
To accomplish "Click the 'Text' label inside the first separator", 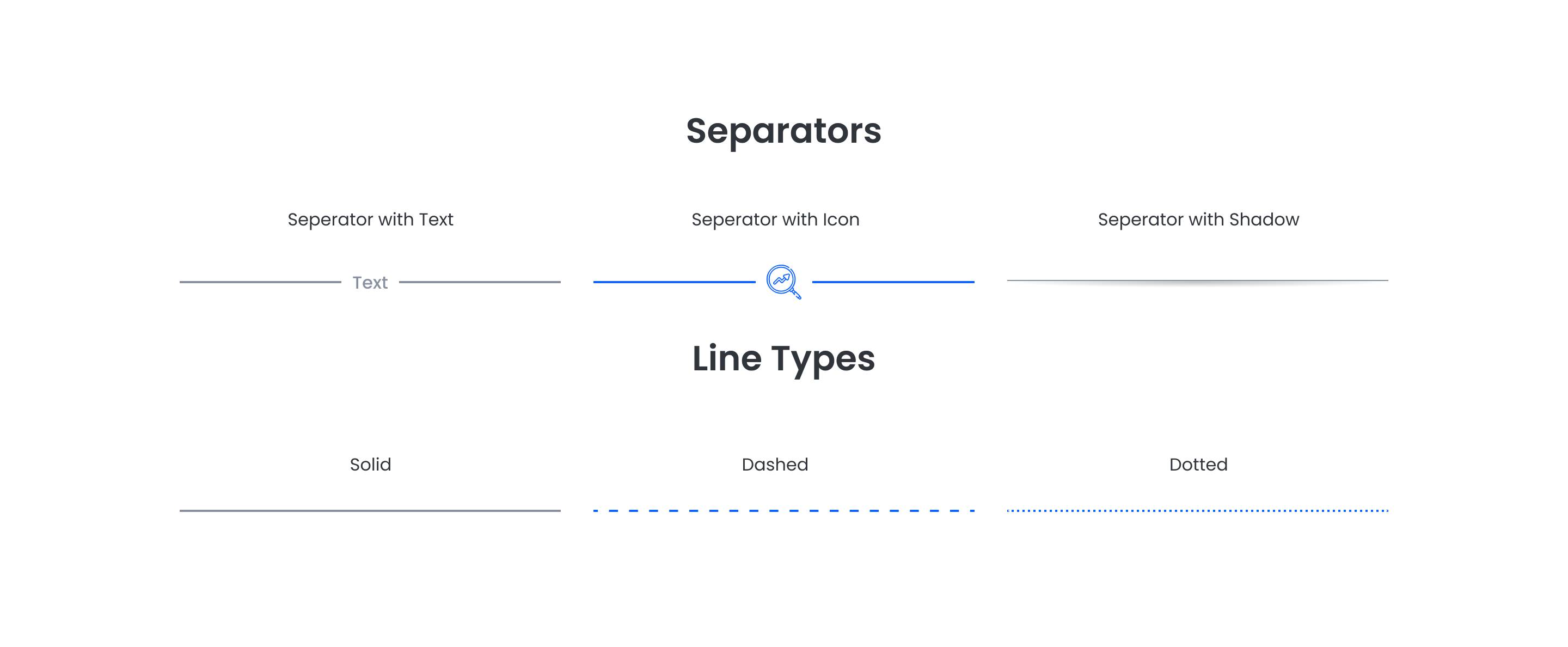I will coord(370,282).
